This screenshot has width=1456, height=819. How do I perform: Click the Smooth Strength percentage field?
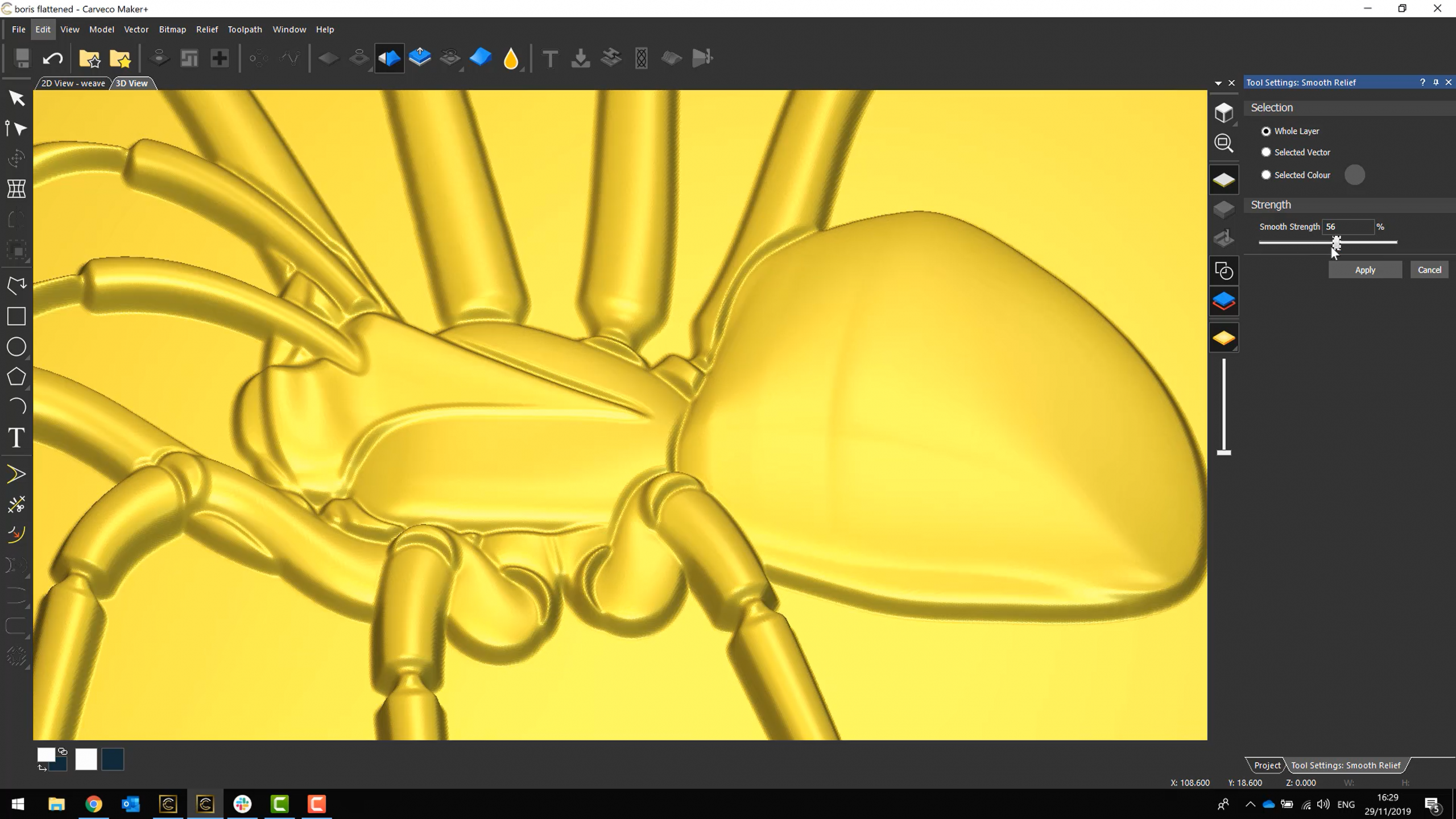pos(1349,226)
